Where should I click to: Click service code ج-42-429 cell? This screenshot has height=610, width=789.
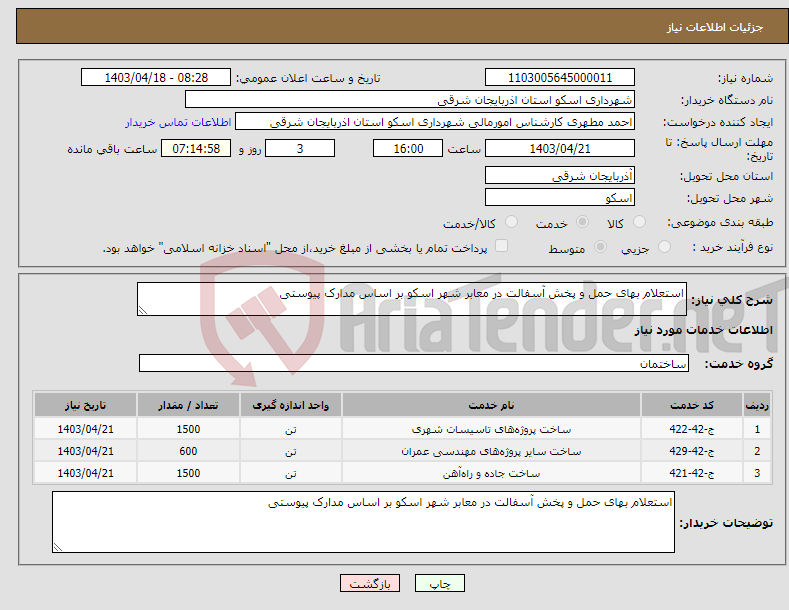(692, 451)
